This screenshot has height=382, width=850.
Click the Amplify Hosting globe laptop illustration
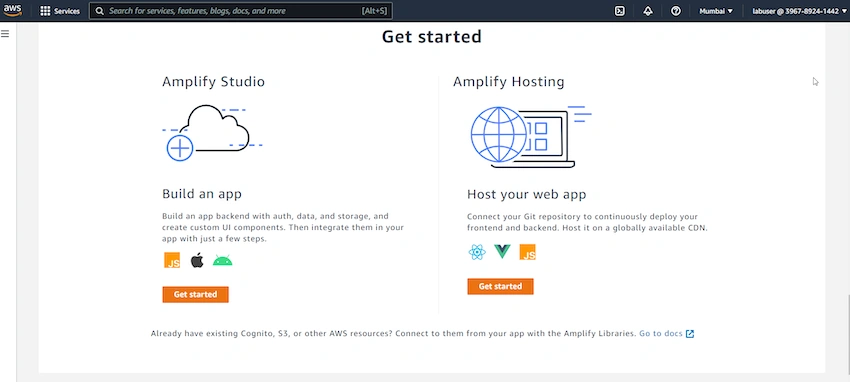[530, 137]
